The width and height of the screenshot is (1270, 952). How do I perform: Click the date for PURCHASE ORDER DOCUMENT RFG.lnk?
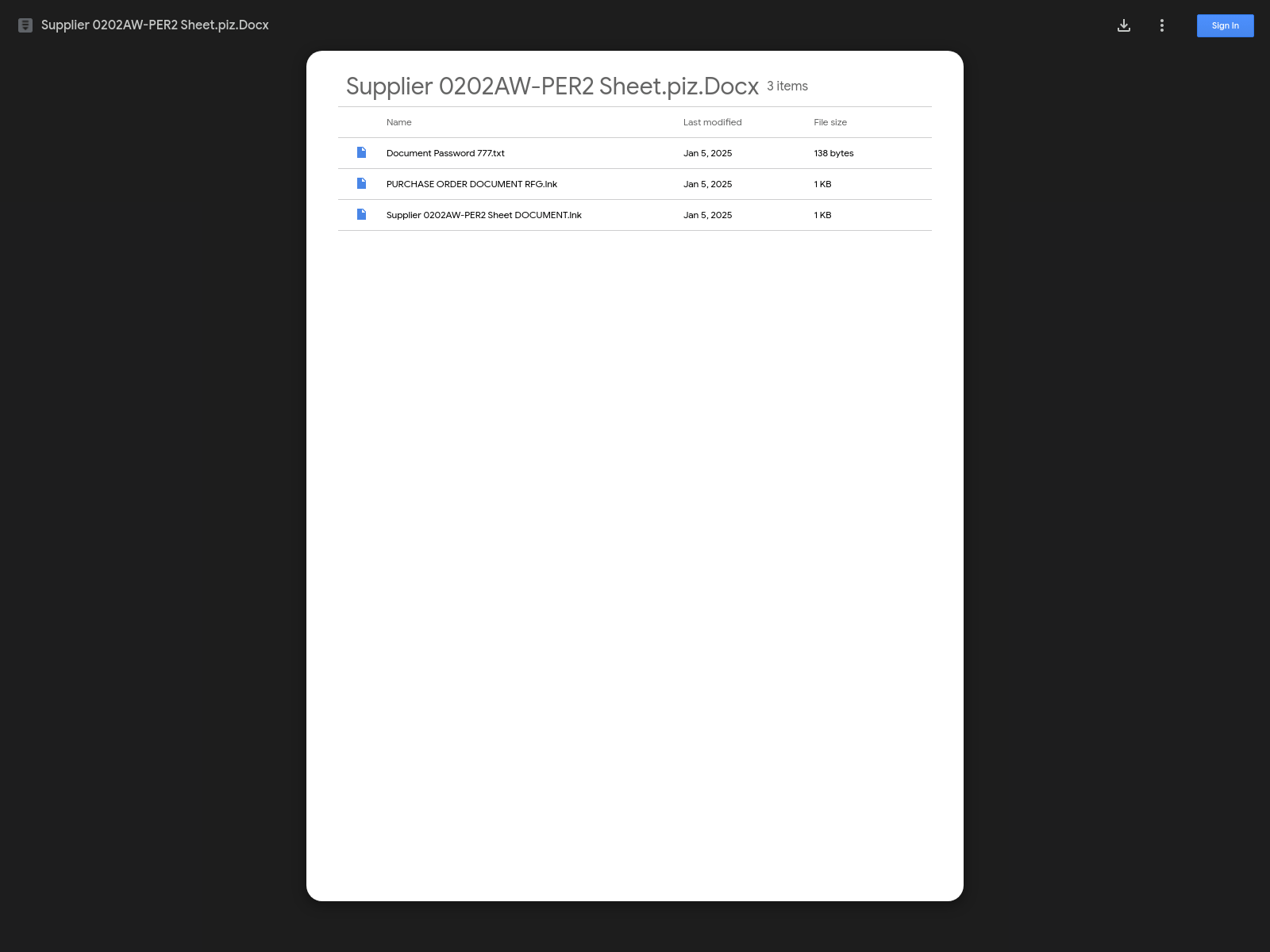pos(708,184)
